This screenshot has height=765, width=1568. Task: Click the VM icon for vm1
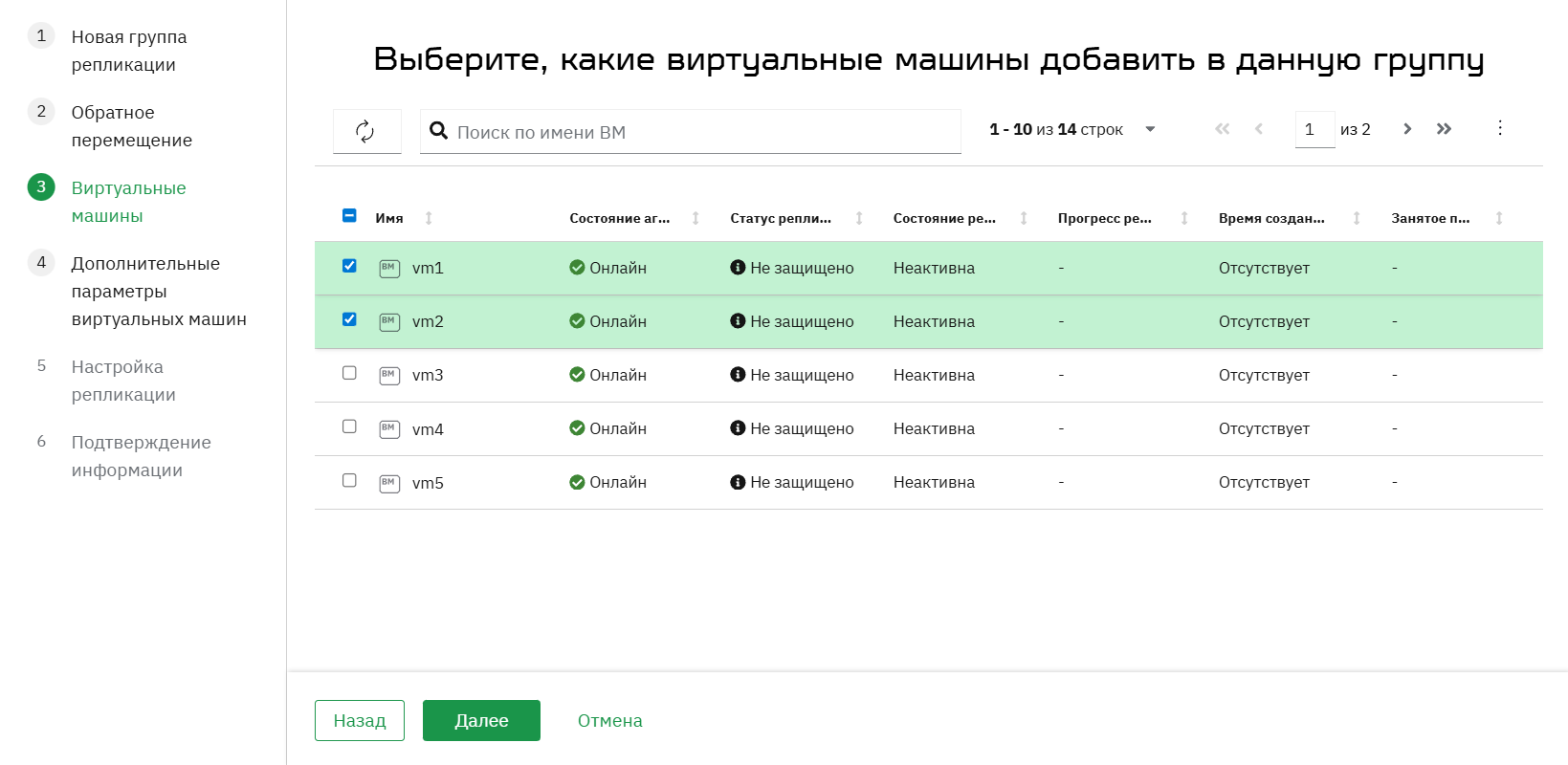click(389, 269)
